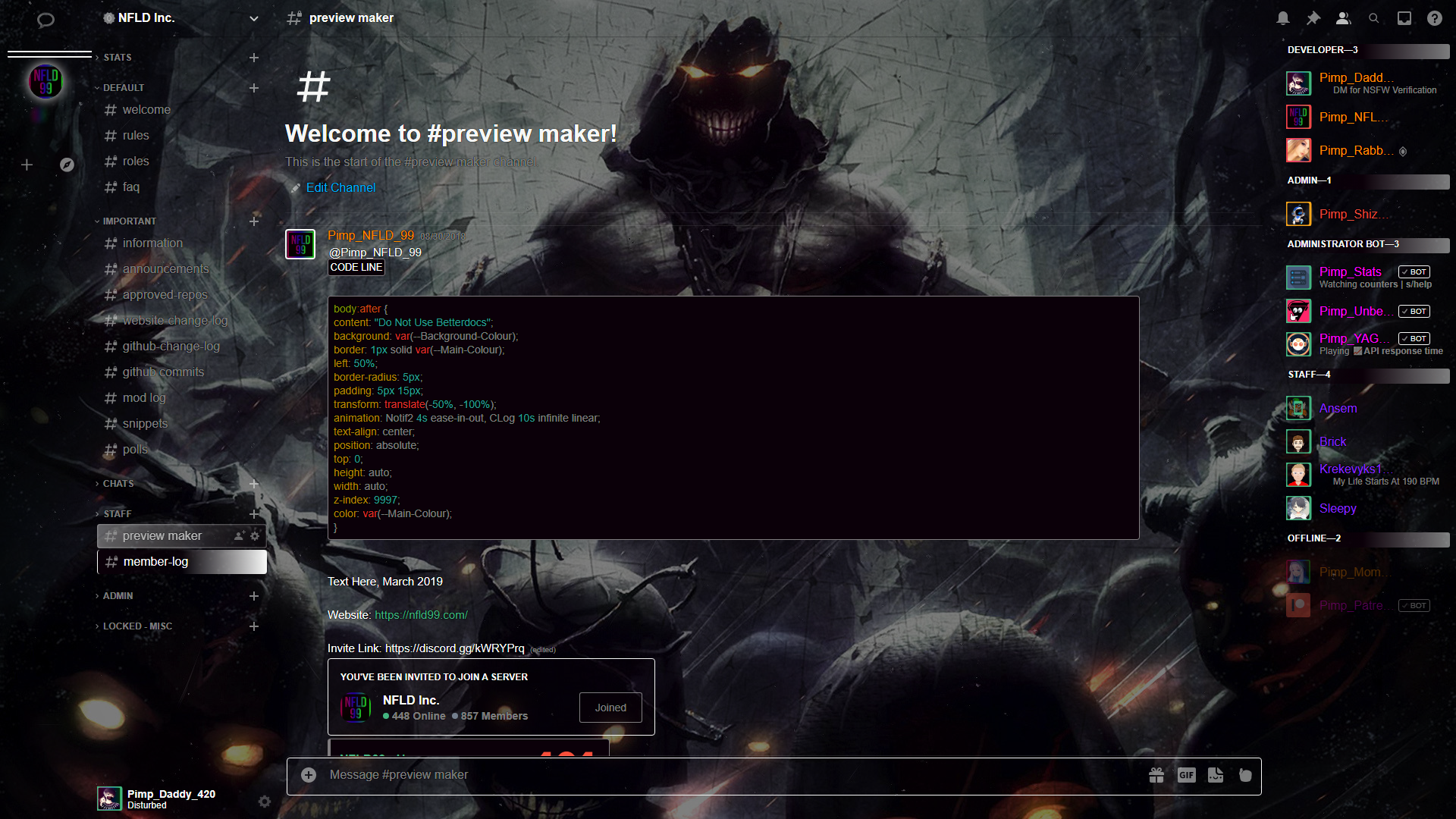Expand the LOCKED - MISC category
Image resolution: width=1456 pixels, height=819 pixels.
[x=137, y=626]
